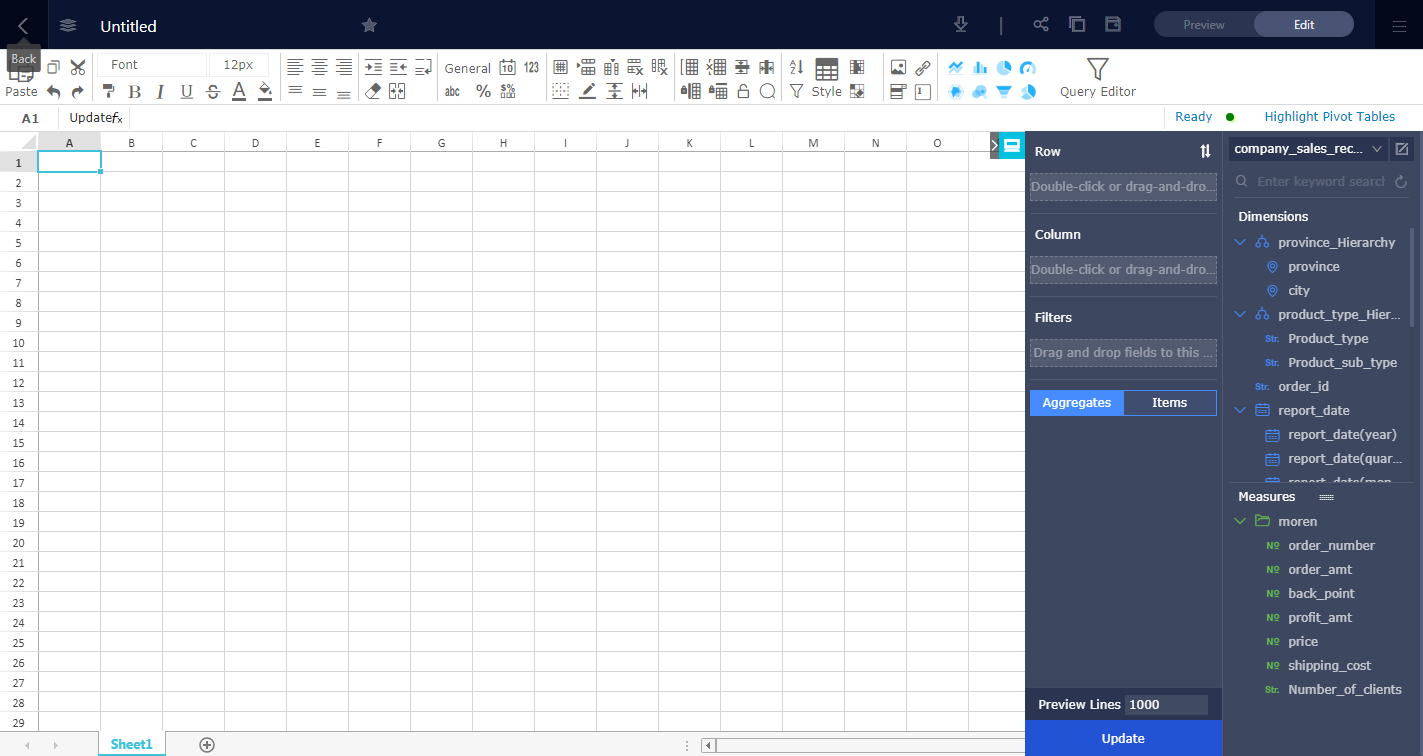Screen dimensions: 1423x756
Task: Collapse the province_Hierarchy tree node
Action: [x=1240, y=242]
